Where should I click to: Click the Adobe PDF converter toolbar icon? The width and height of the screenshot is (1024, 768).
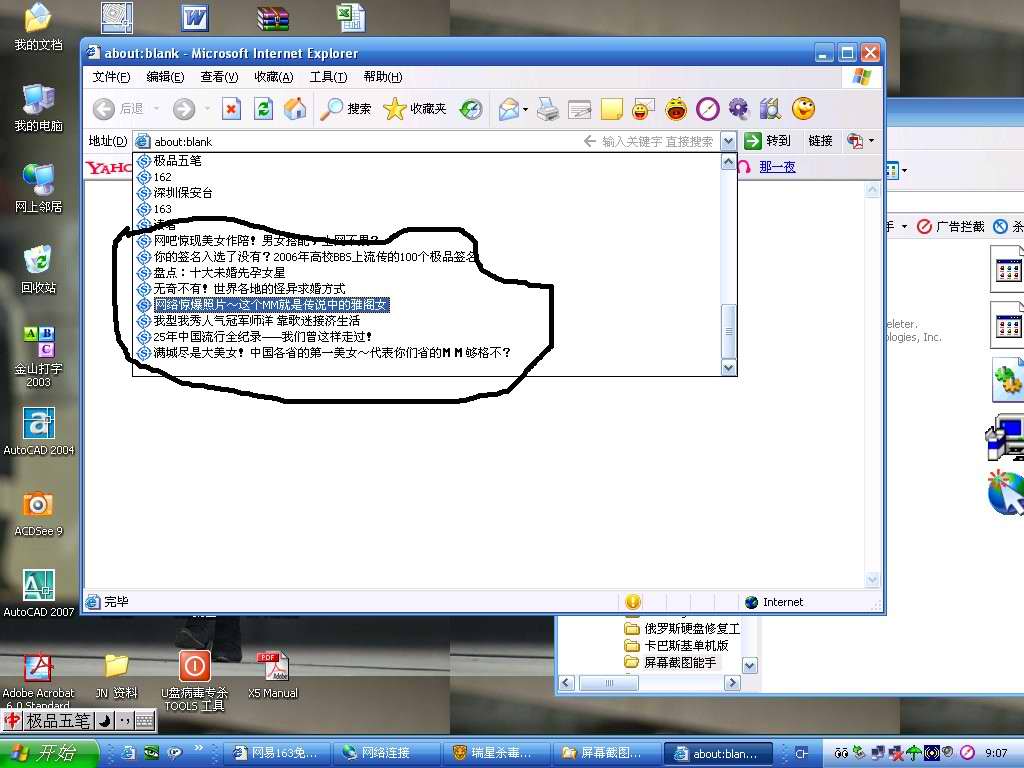[x=855, y=140]
